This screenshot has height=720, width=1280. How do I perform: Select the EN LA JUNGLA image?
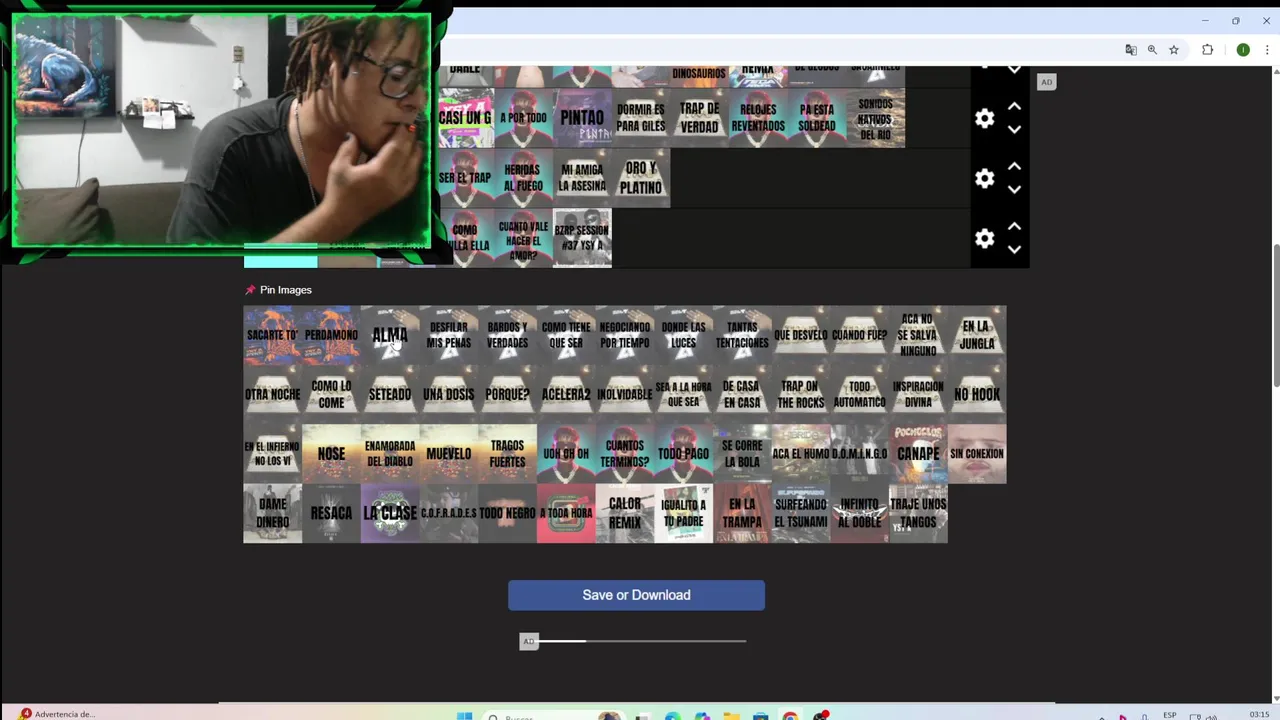click(x=977, y=335)
